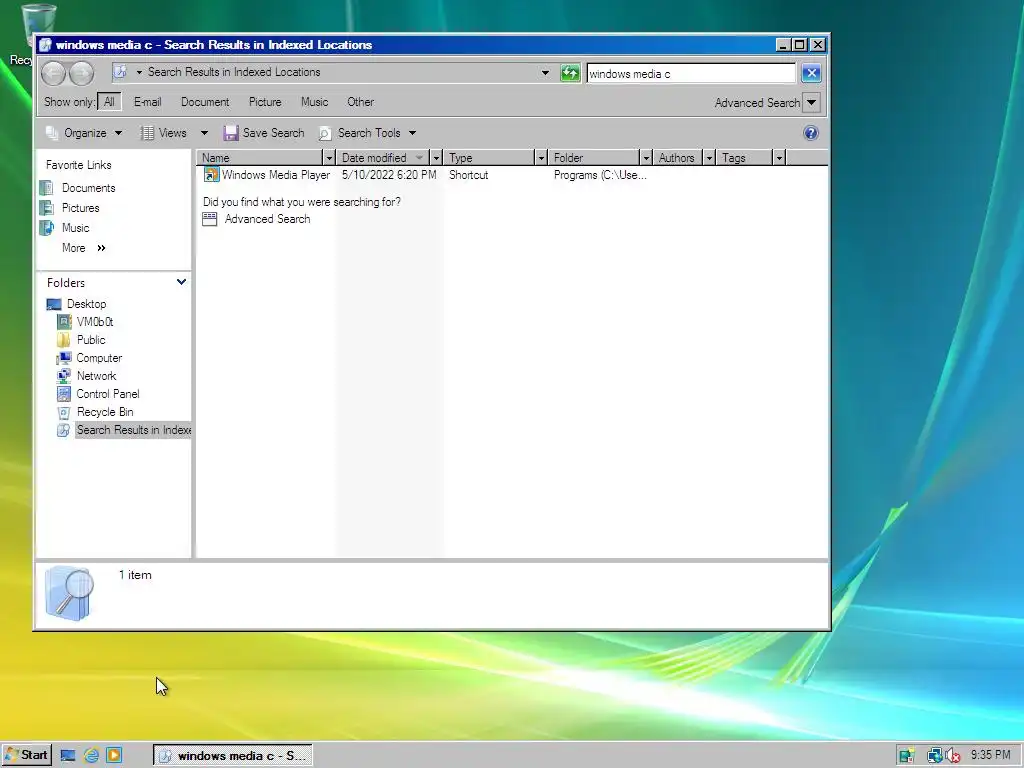This screenshot has width=1024, height=768.
Task: Click the Back navigation arrow
Action: tap(54, 73)
